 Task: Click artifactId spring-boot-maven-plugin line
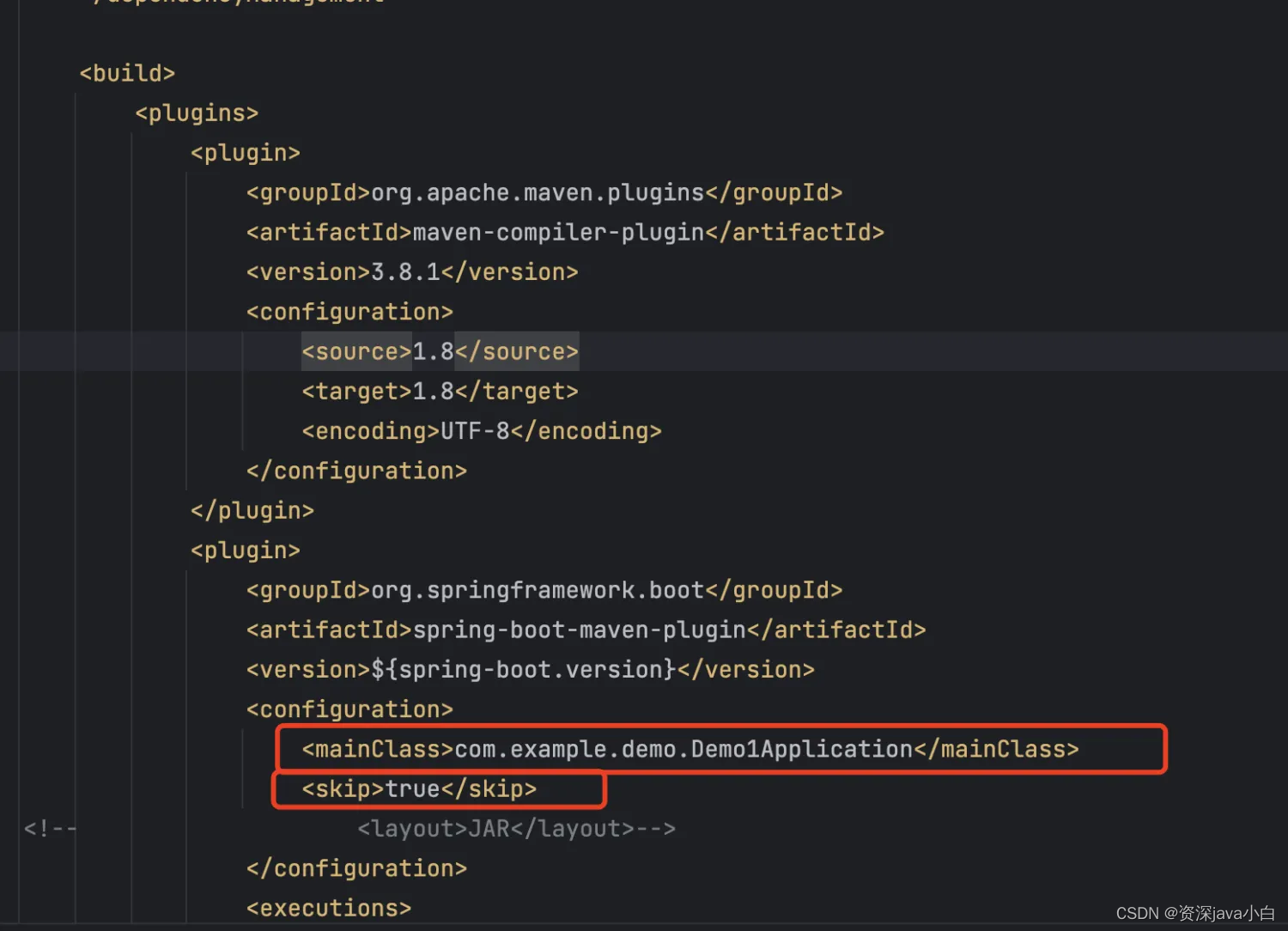pos(586,630)
